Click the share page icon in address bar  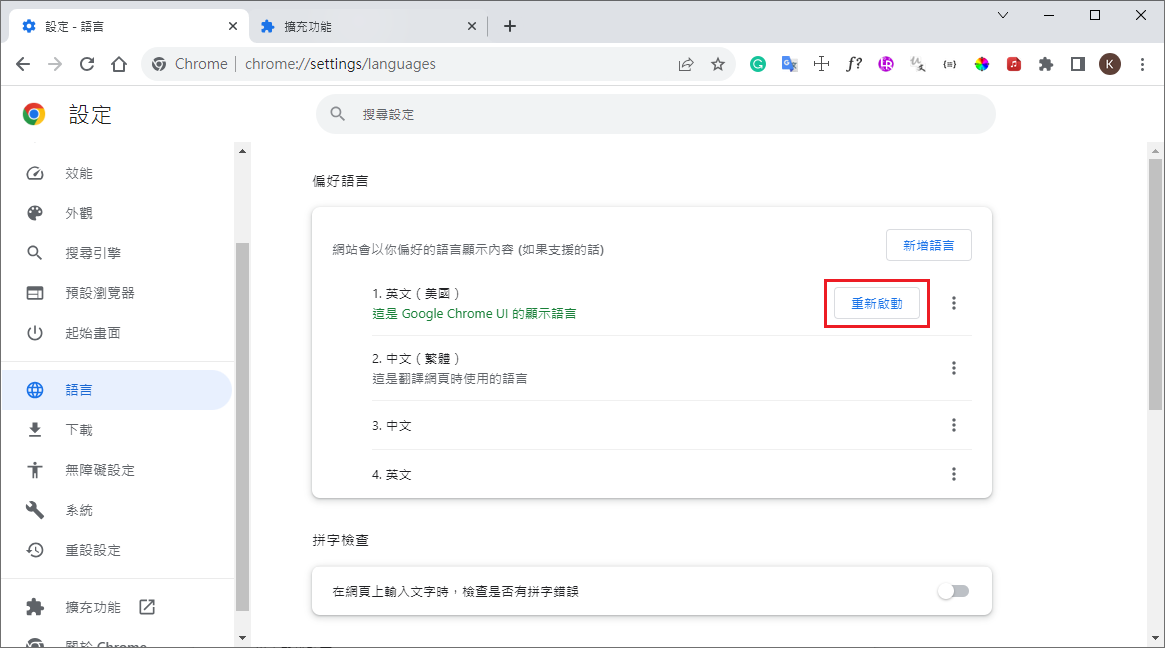(686, 64)
